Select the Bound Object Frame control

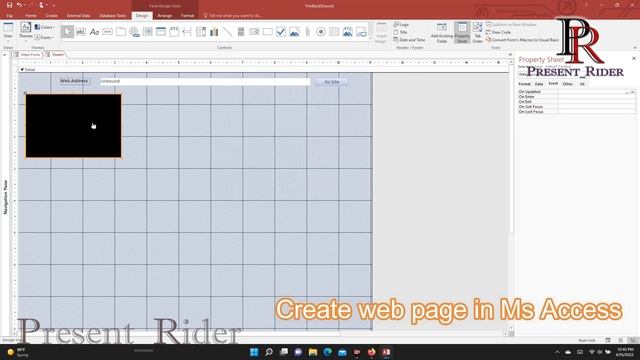click(x=348, y=32)
